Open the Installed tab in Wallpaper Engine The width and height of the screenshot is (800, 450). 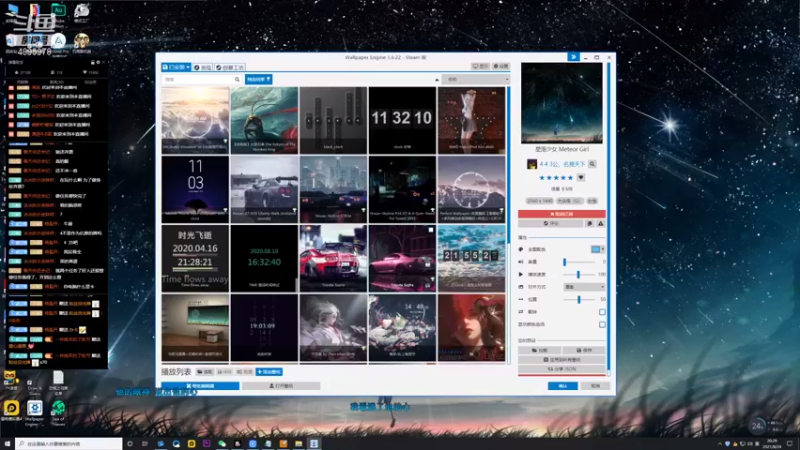(x=176, y=67)
